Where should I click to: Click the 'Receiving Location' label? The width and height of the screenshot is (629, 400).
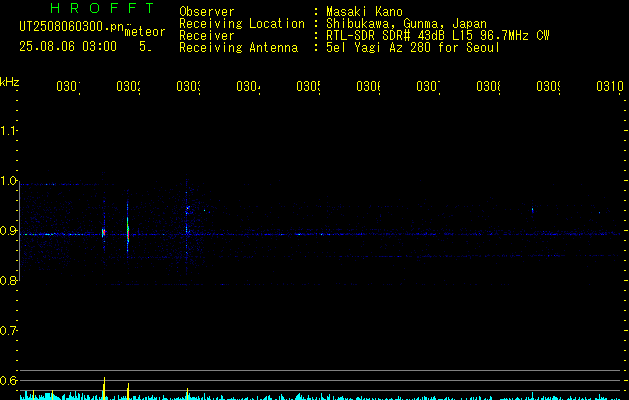pyautogui.click(x=242, y=24)
